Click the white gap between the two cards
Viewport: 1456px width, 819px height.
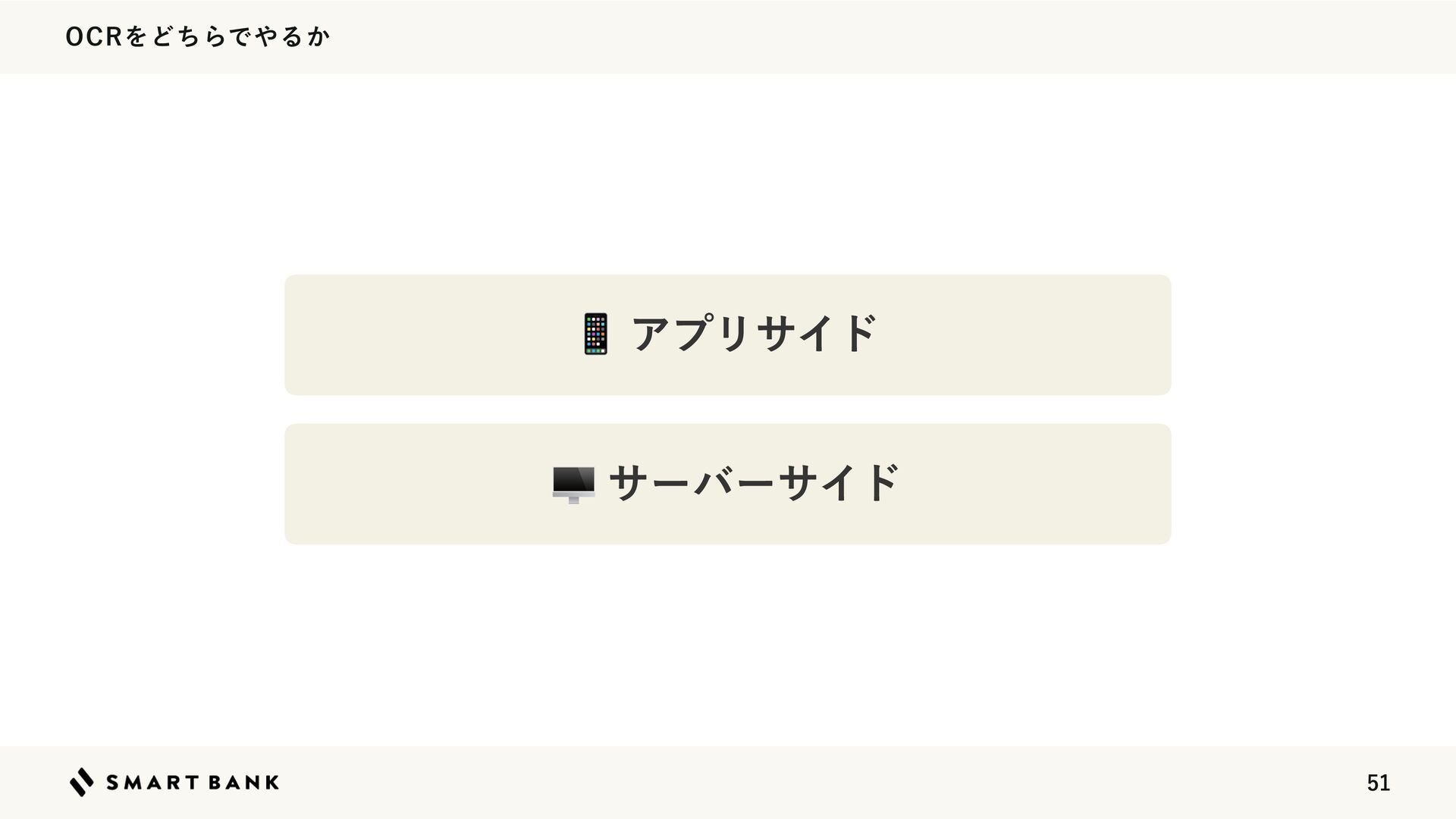pyautogui.click(x=728, y=409)
